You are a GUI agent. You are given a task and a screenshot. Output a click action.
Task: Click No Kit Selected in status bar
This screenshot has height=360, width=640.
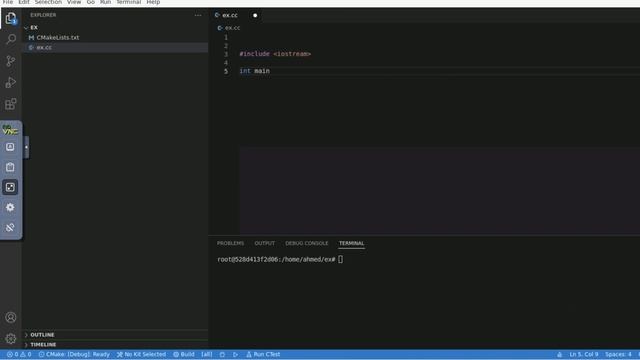(141, 354)
